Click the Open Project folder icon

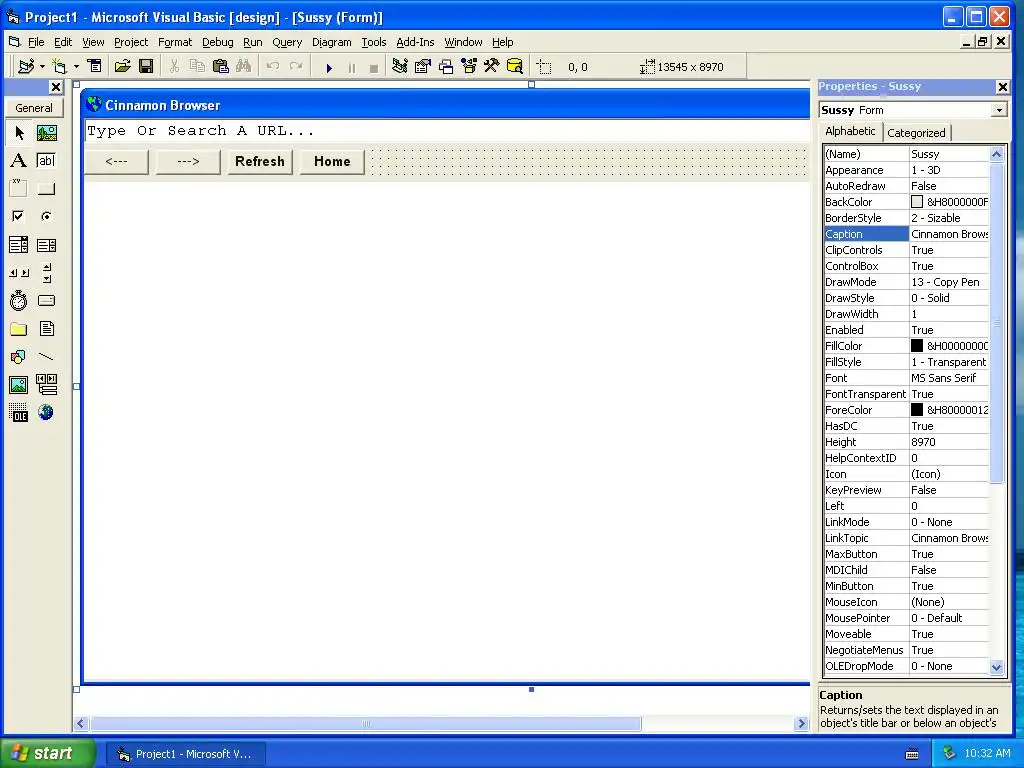pyautogui.click(x=122, y=66)
